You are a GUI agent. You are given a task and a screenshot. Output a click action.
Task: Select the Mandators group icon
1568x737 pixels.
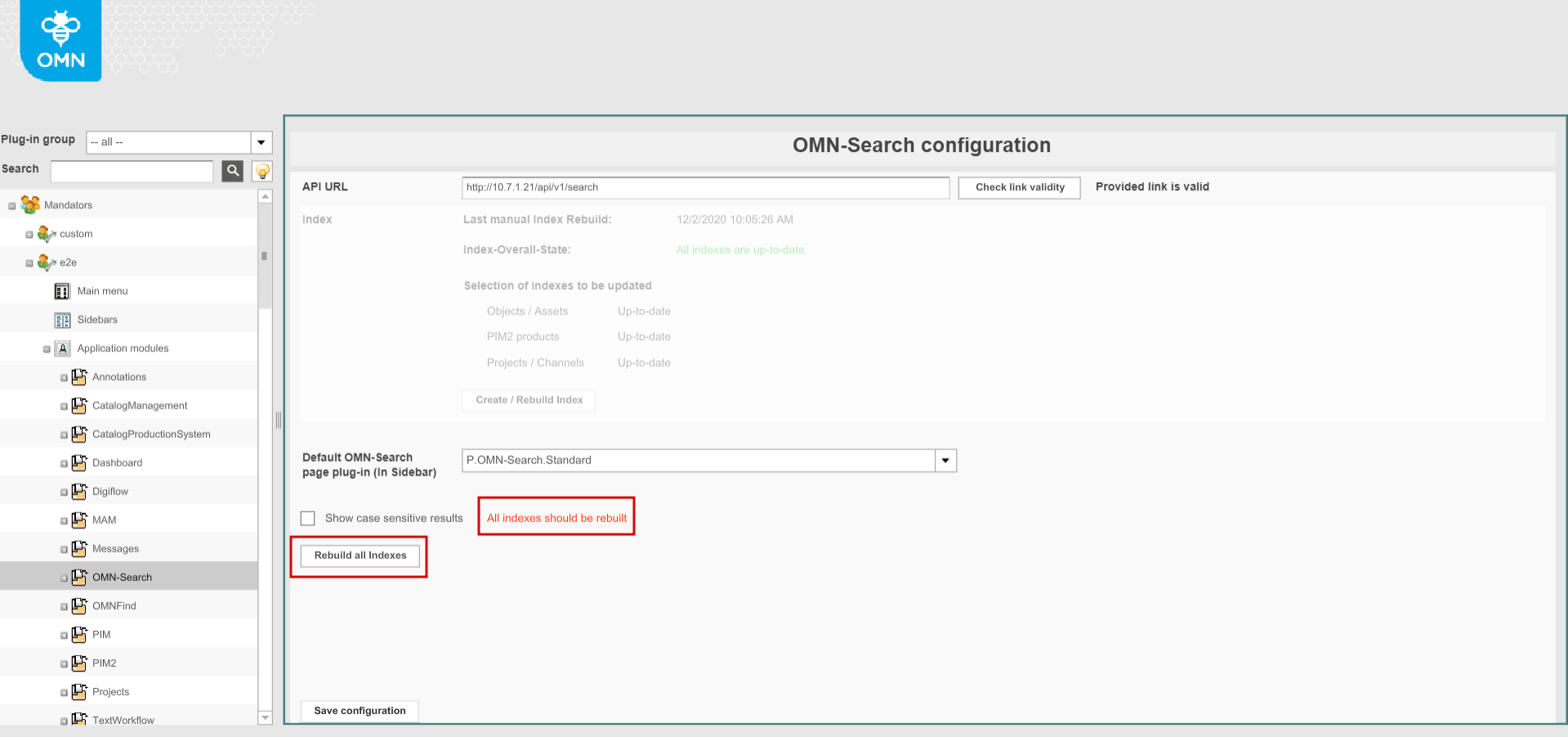tap(29, 204)
